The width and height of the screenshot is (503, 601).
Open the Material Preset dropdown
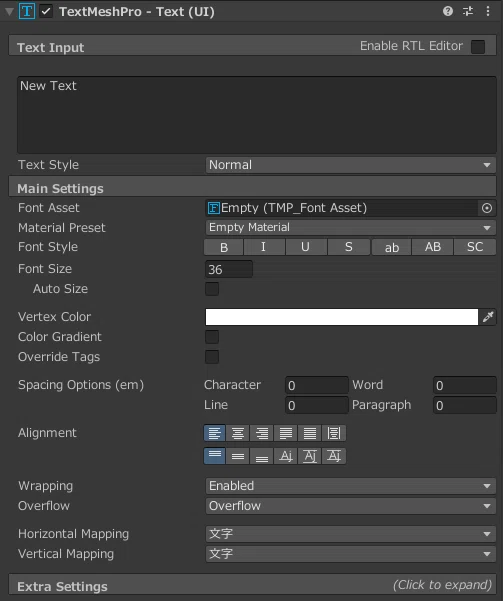(351, 227)
